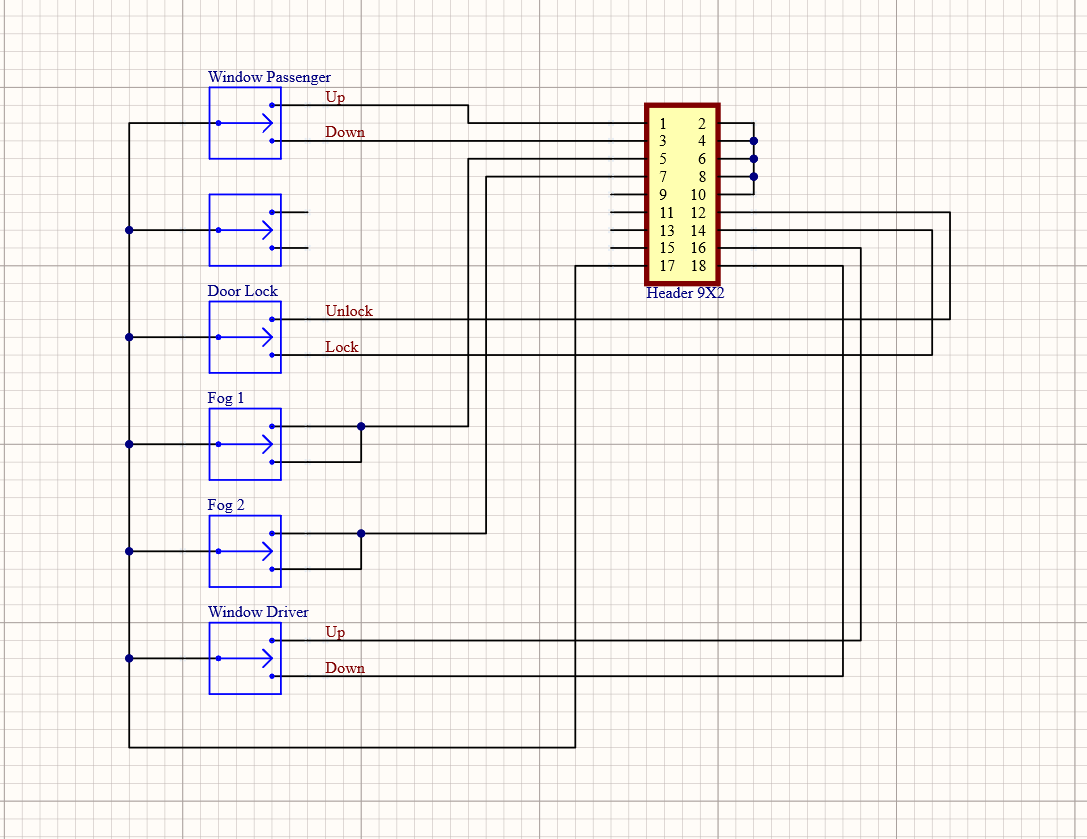Click the junction dot at Fog 2 outputs
1087x839 pixels.
pyautogui.click(x=361, y=533)
